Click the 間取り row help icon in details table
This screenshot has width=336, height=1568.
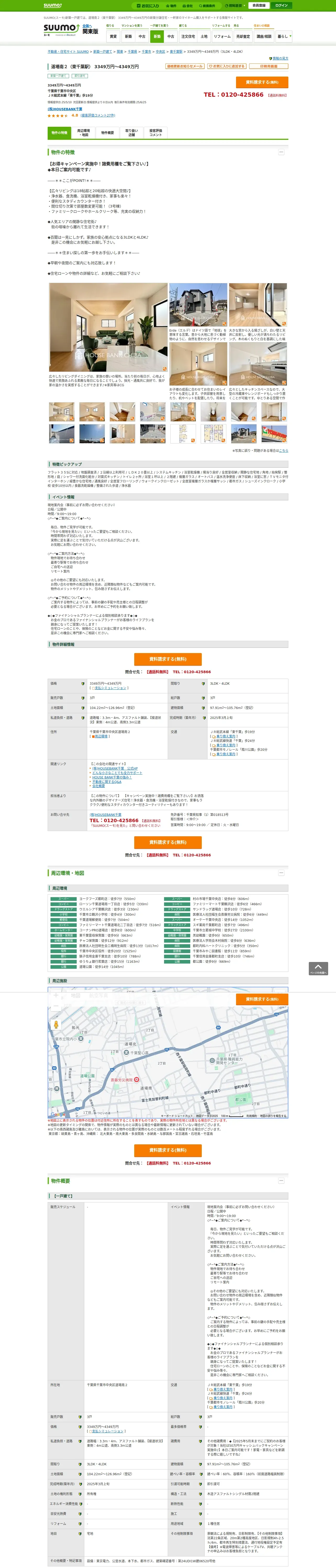[x=203, y=684]
